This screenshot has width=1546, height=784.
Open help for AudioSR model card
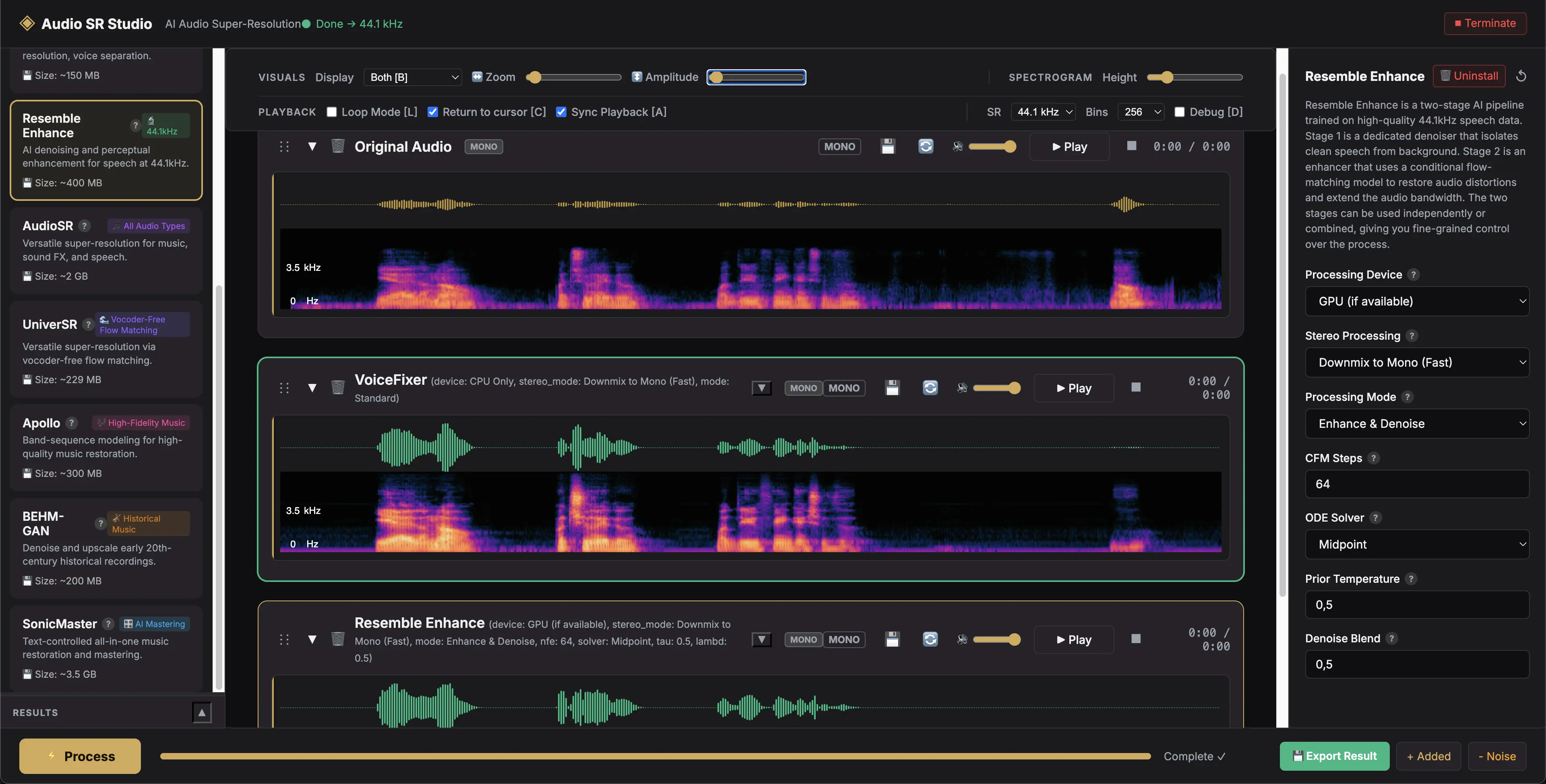(x=85, y=225)
